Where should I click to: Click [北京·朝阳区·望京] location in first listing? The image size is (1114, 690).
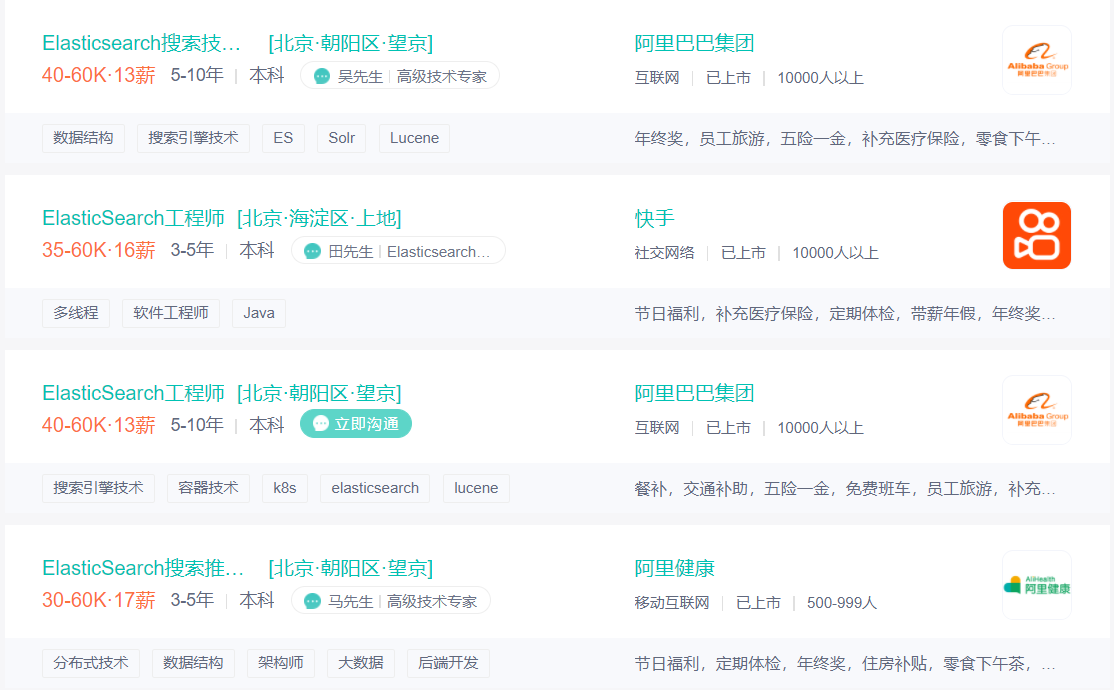351,43
